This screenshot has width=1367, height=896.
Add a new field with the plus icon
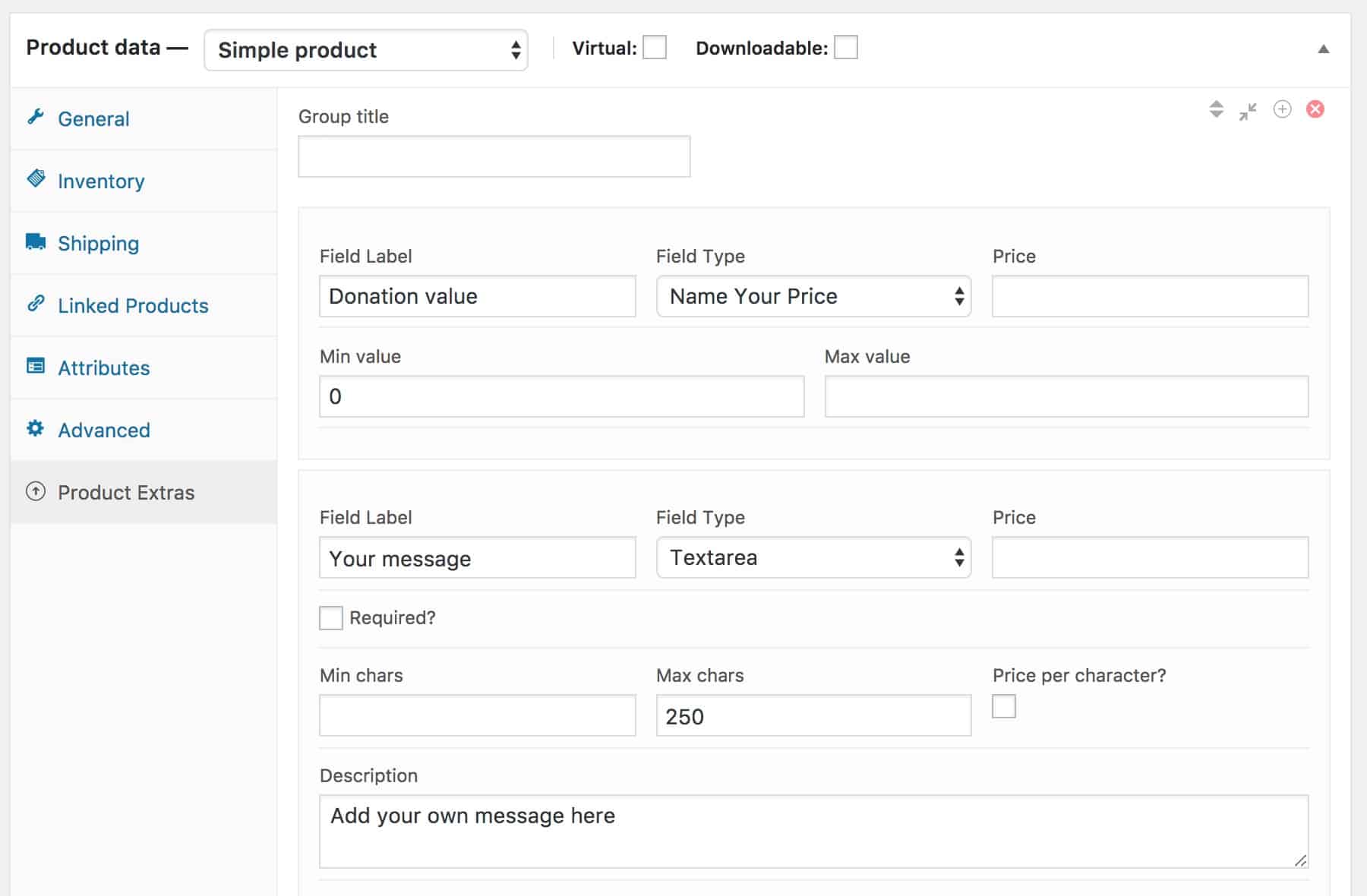pos(1282,109)
